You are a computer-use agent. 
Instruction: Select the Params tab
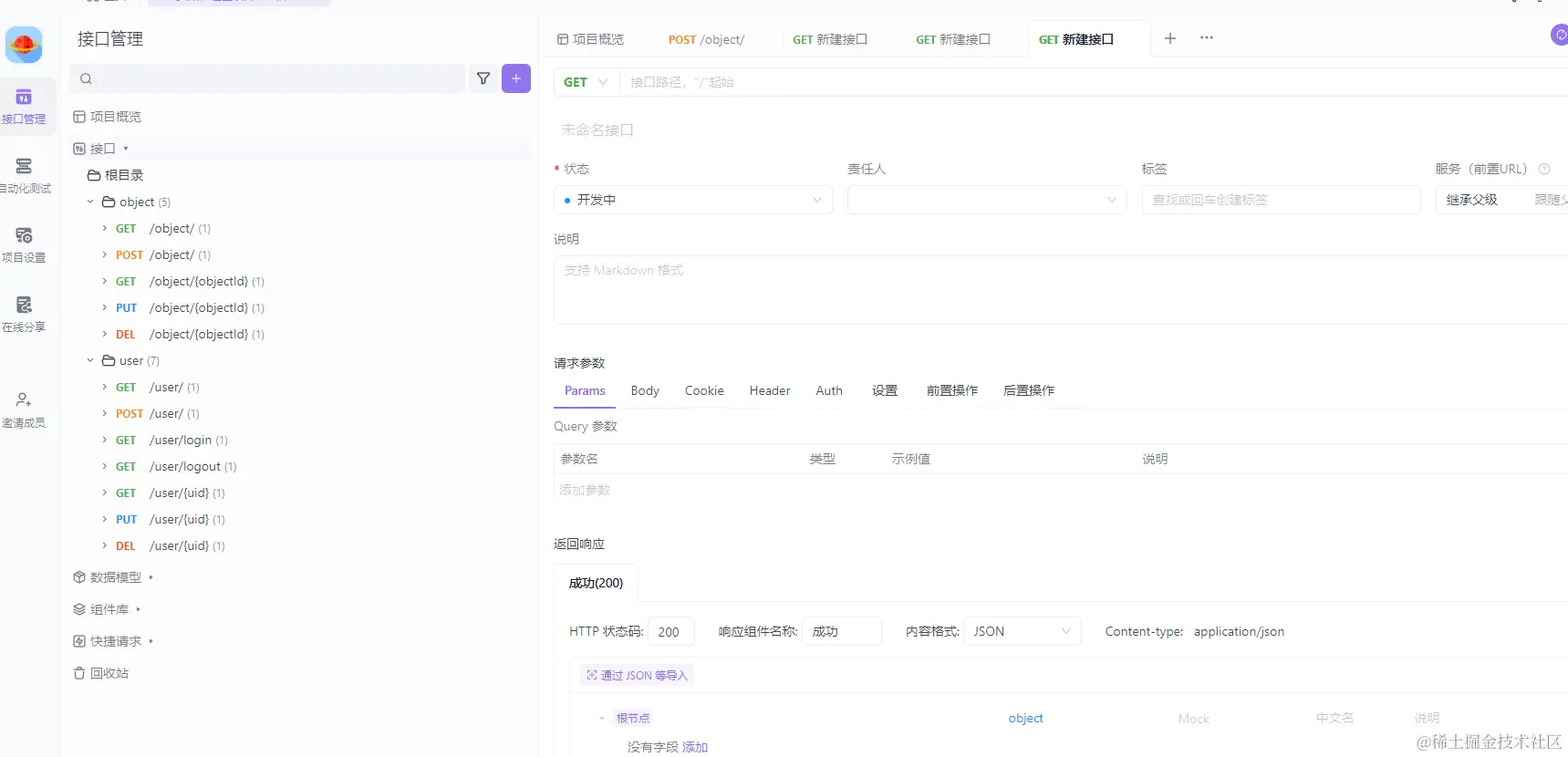click(585, 390)
